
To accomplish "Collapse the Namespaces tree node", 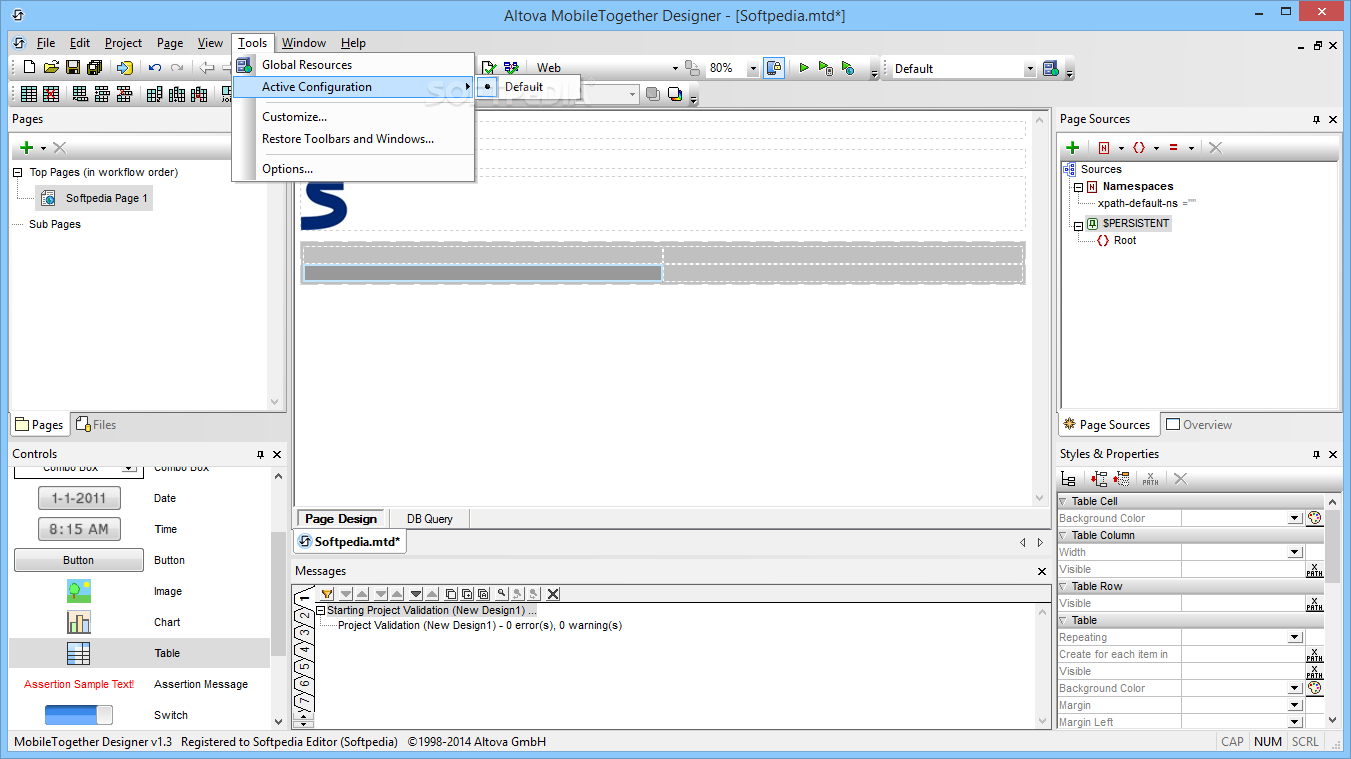I will coord(1078,187).
